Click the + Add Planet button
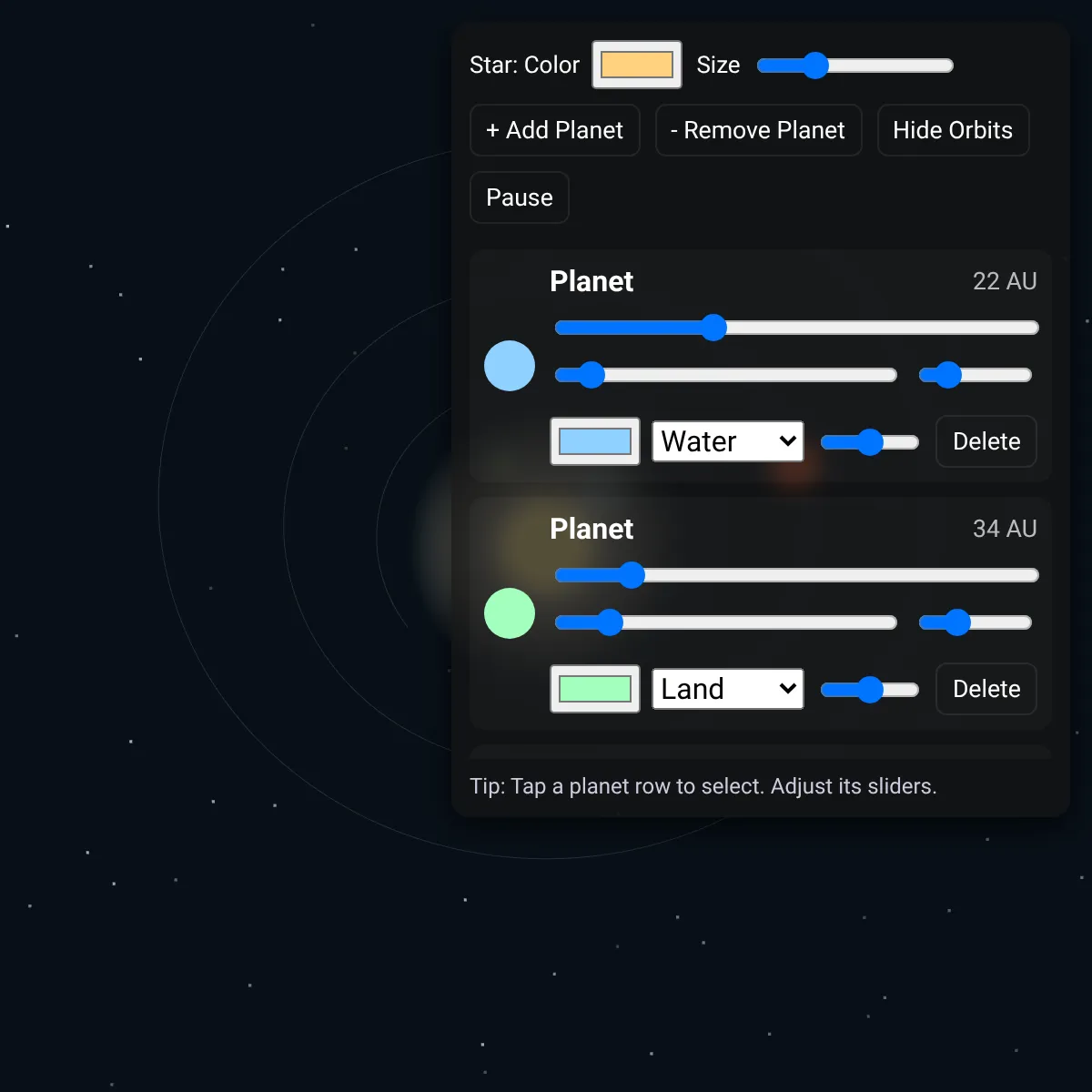This screenshot has height=1092, width=1092. pyautogui.click(x=555, y=130)
